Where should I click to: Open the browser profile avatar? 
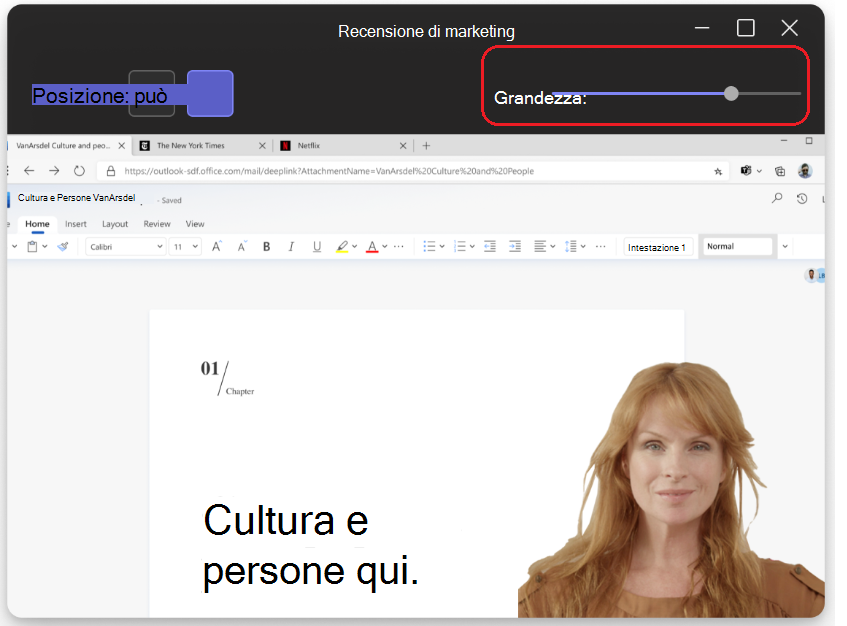[x=805, y=171]
